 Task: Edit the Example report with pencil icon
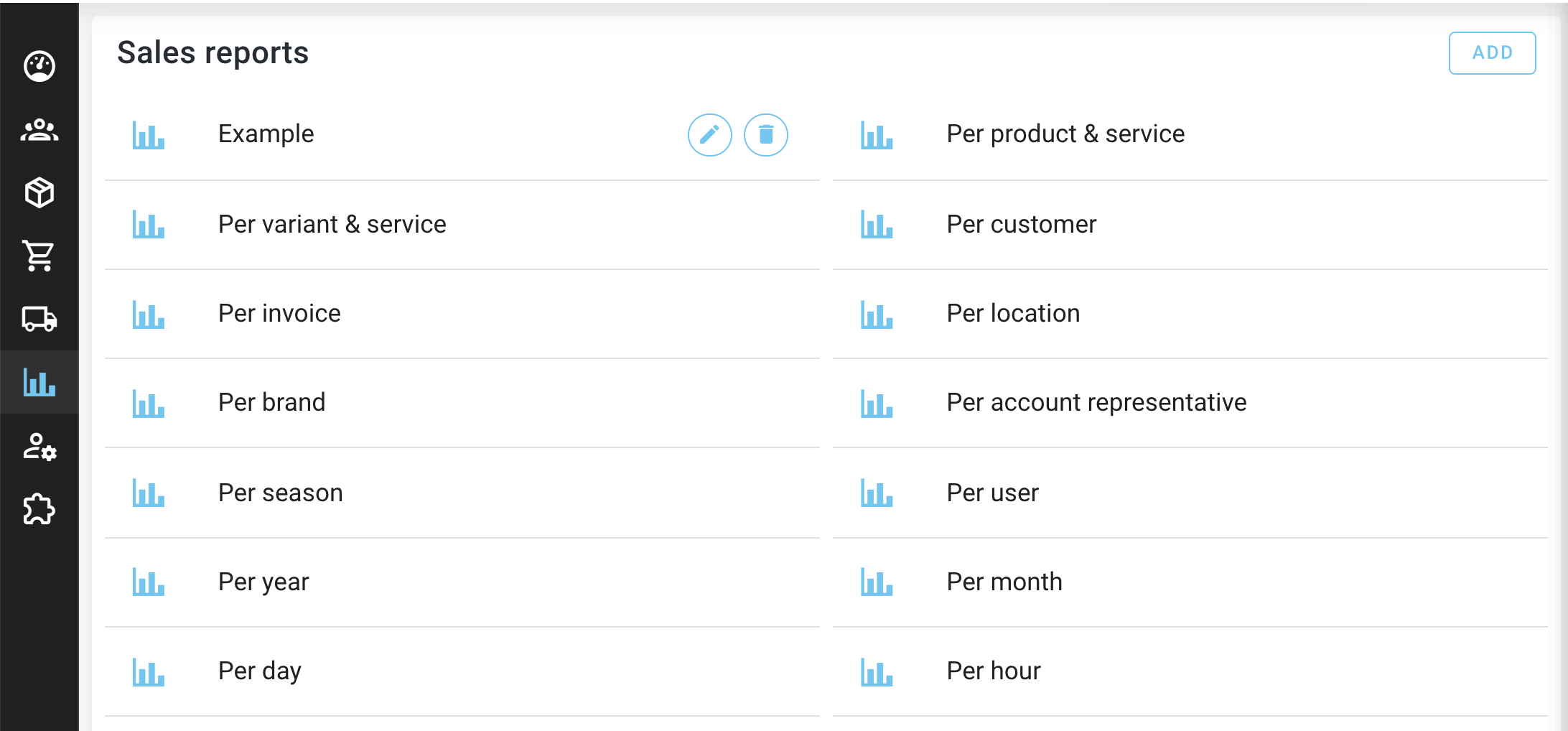pyautogui.click(x=709, y=135)
